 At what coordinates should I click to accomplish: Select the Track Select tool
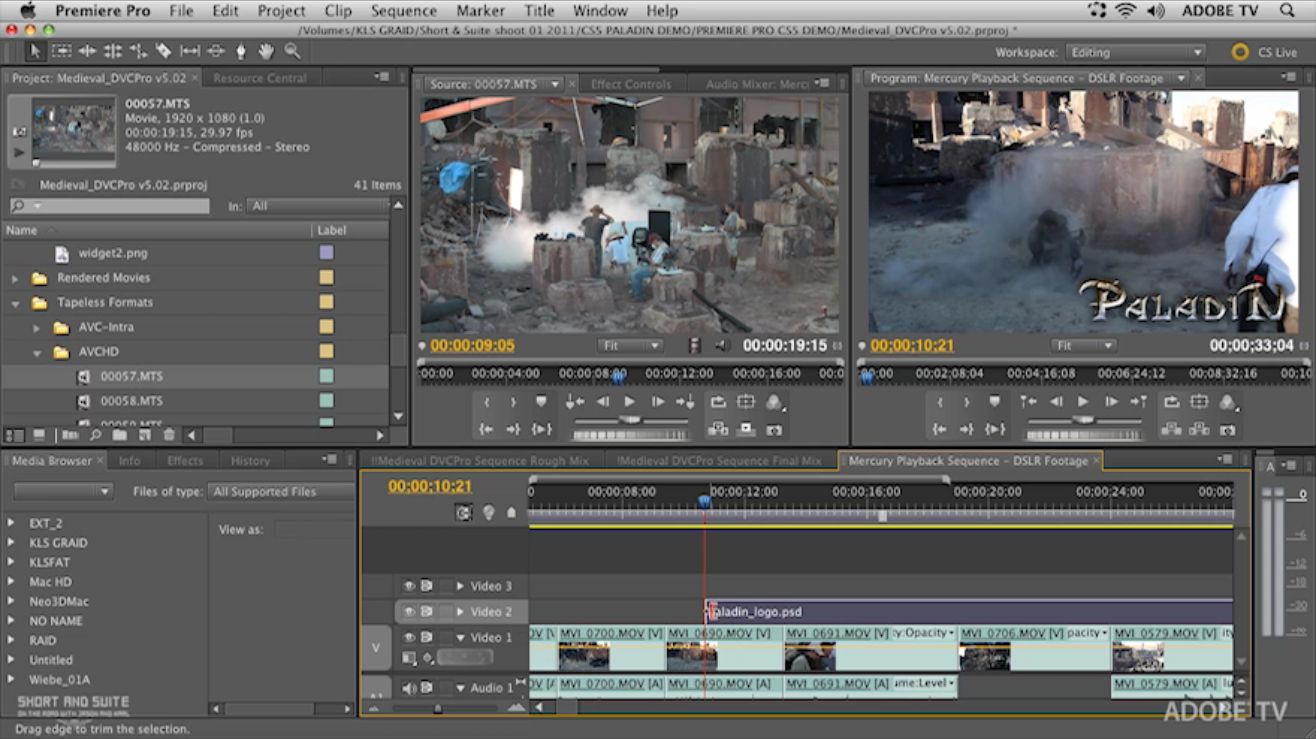[x=62, y=51]
